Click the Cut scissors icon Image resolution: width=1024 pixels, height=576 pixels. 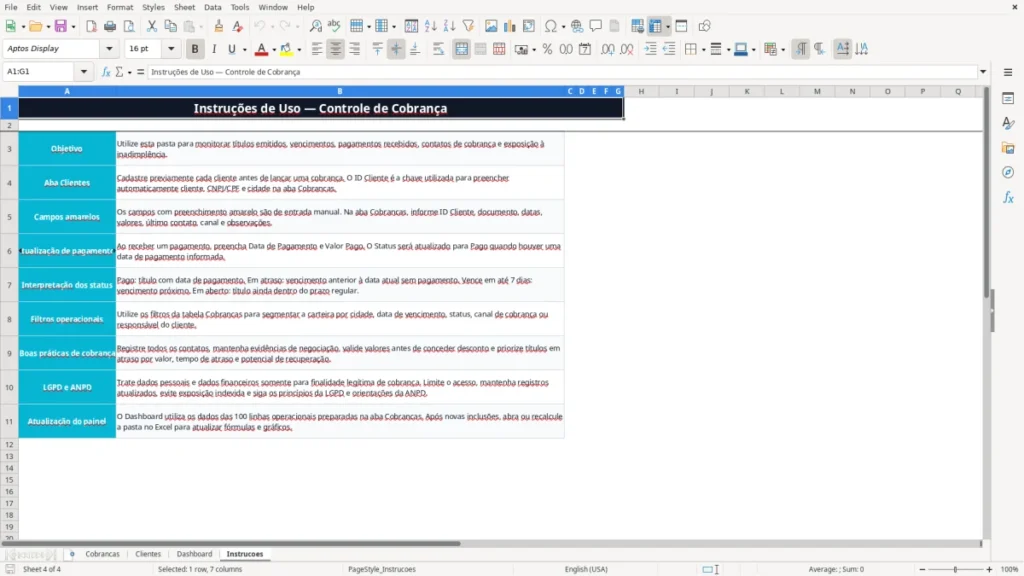click(x=152, y=26)
